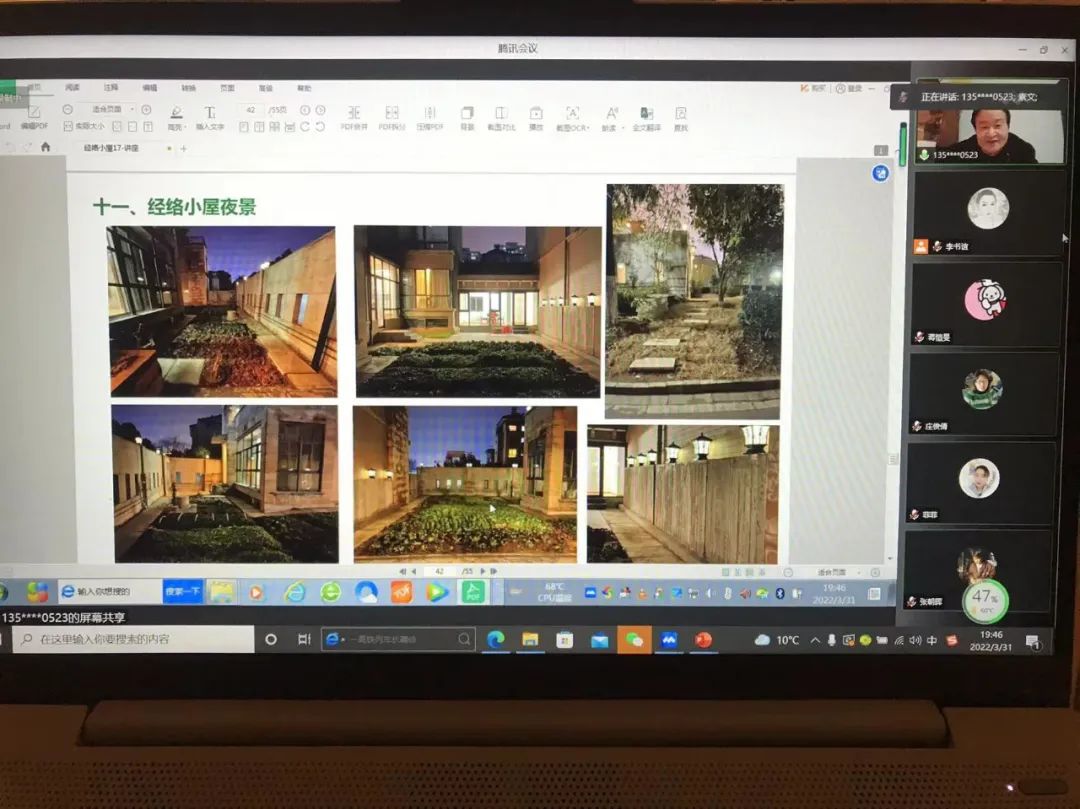Click the green 47% circular floating indicator
Screen dimensions: 1080x809
(985, 600)
